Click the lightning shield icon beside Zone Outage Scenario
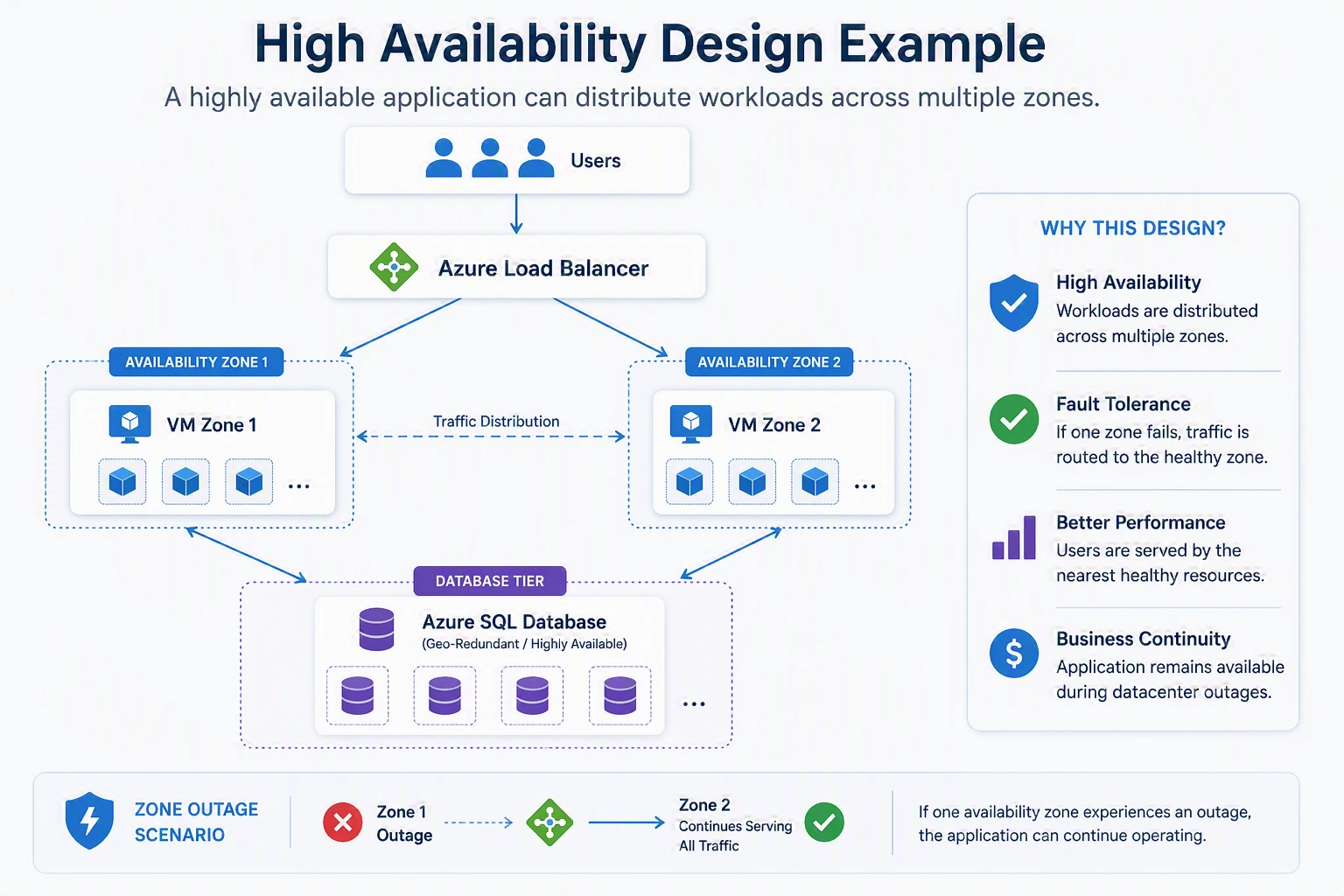The height and width of the screenshot is (896, 1344). pyautogui.click(x=89, y=821)
